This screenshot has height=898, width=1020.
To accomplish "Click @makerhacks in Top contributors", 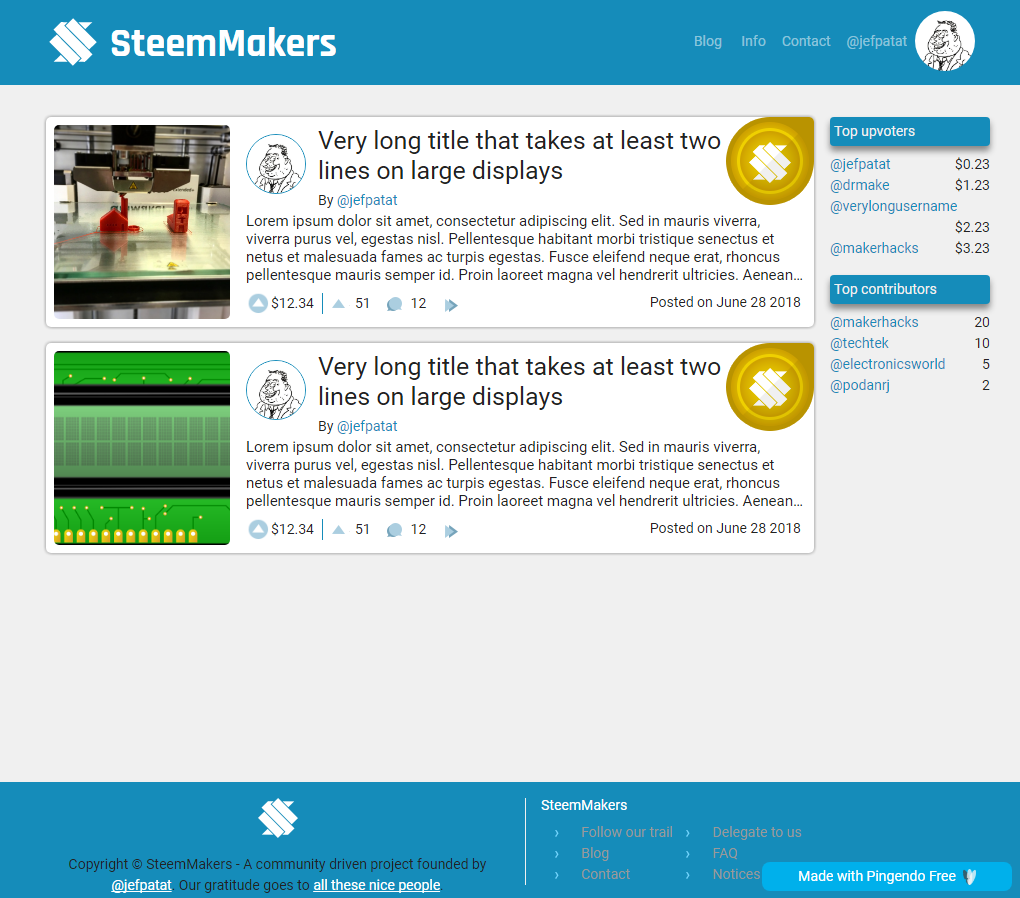I will [874, 322].
